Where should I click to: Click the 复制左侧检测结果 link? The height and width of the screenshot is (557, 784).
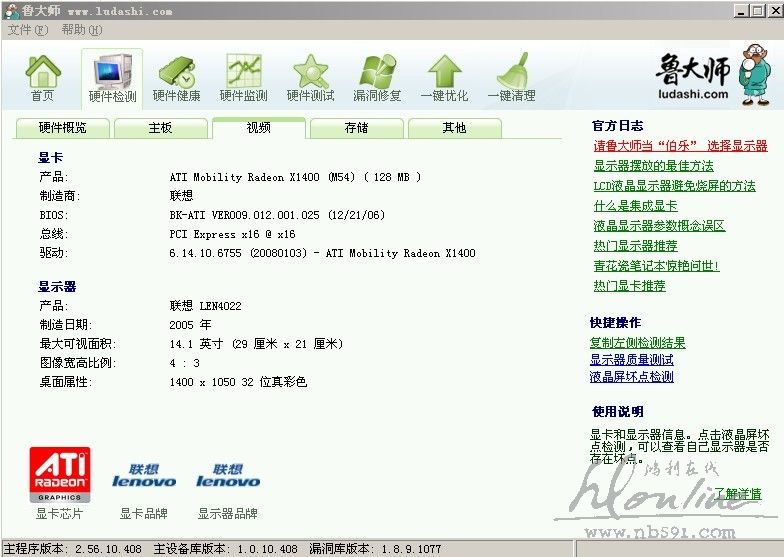pyautogui.click(x=637, y=343)
